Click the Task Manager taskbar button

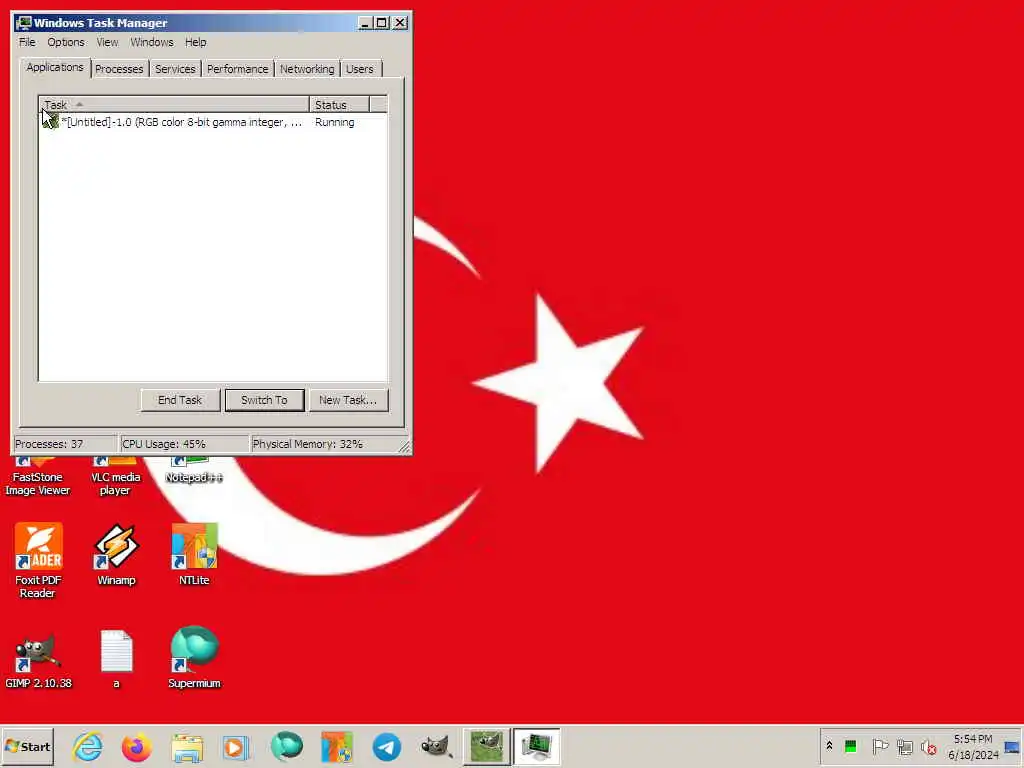(536, 747)
